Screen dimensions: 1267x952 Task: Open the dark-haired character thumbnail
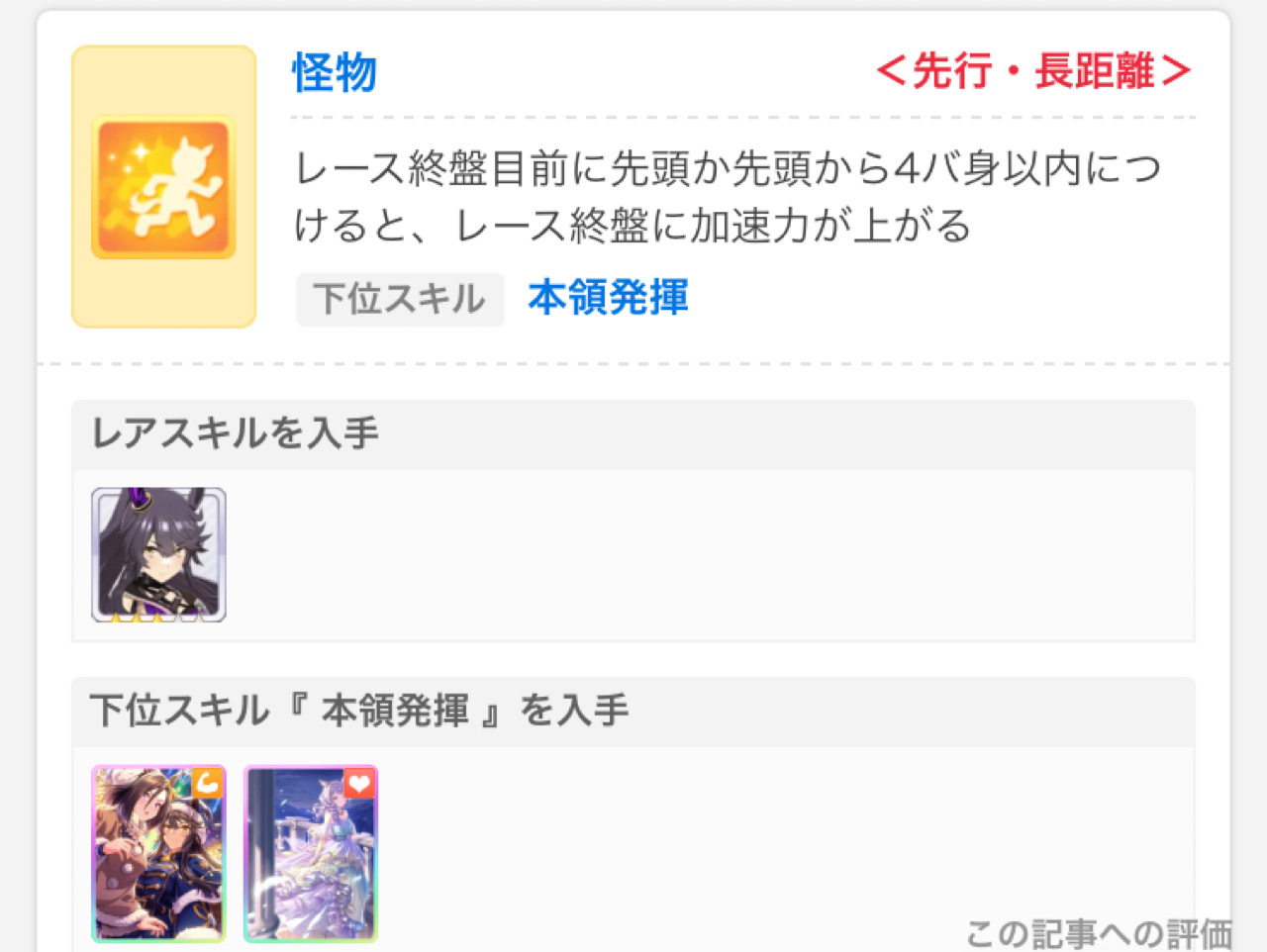click(x=158, y=554)
